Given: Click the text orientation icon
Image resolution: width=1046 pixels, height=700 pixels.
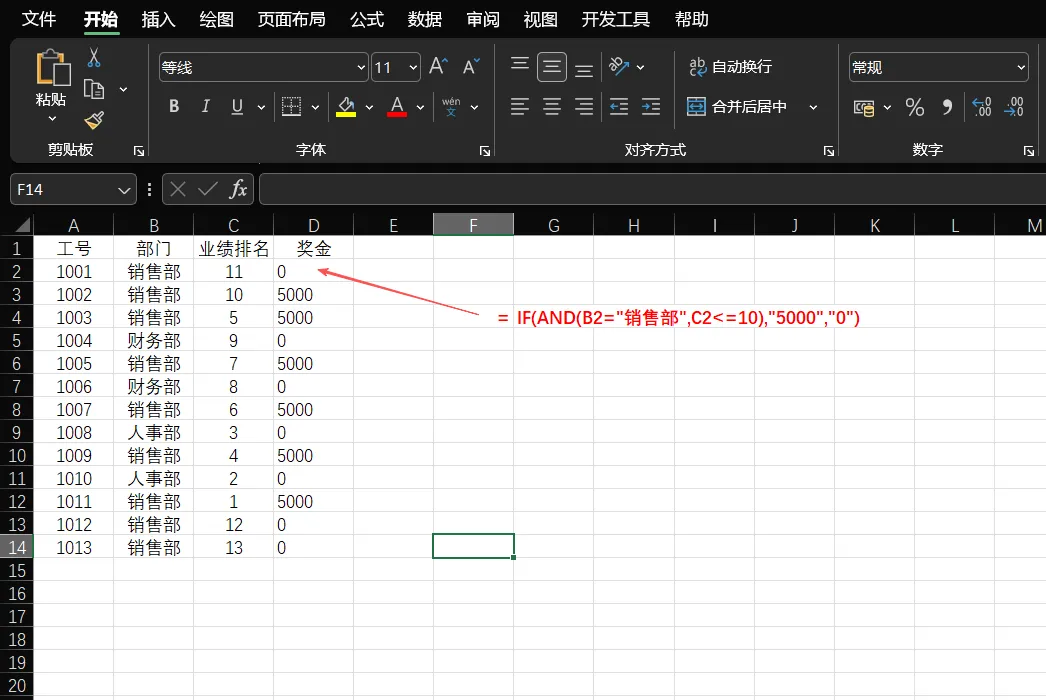Looking at the screenshot, I should [x=619, y=66].
